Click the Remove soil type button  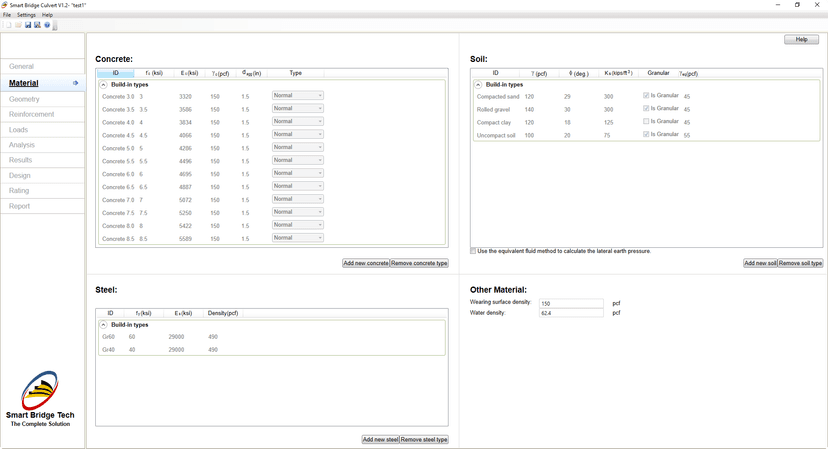click(x=800, y=263)
